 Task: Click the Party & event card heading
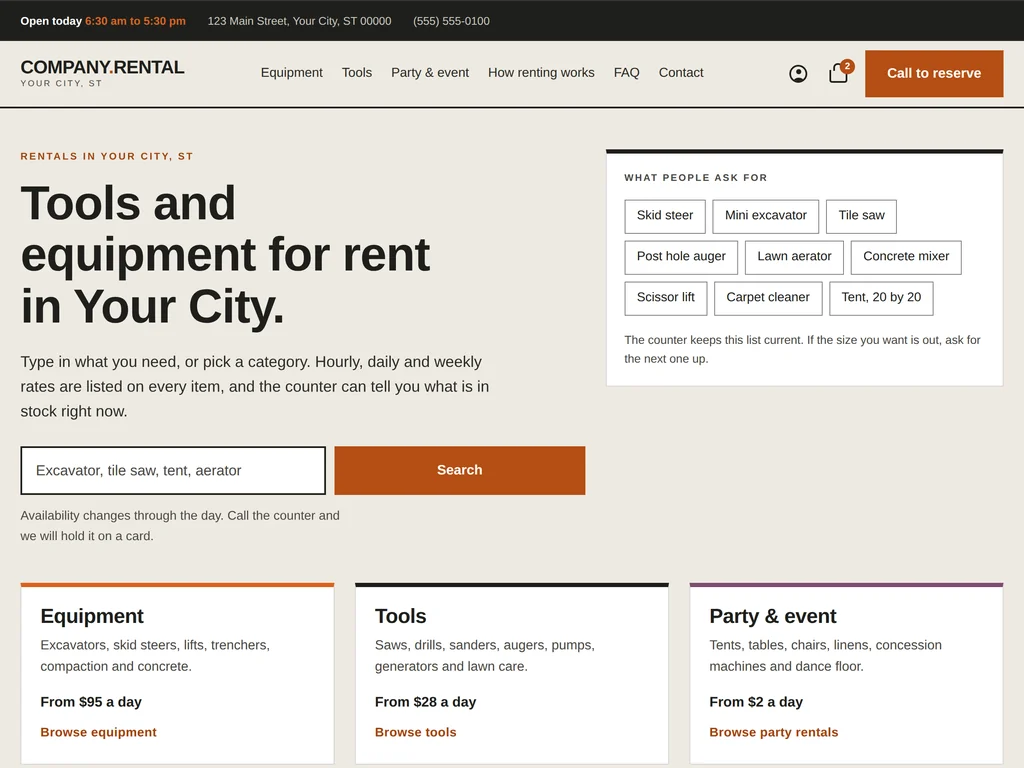coord(773,616)
